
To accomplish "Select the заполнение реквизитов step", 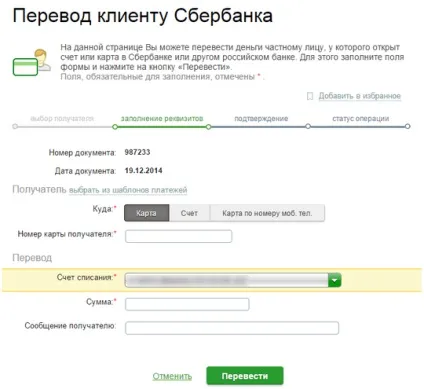I will pyautogui.click(x=162, y=118).
